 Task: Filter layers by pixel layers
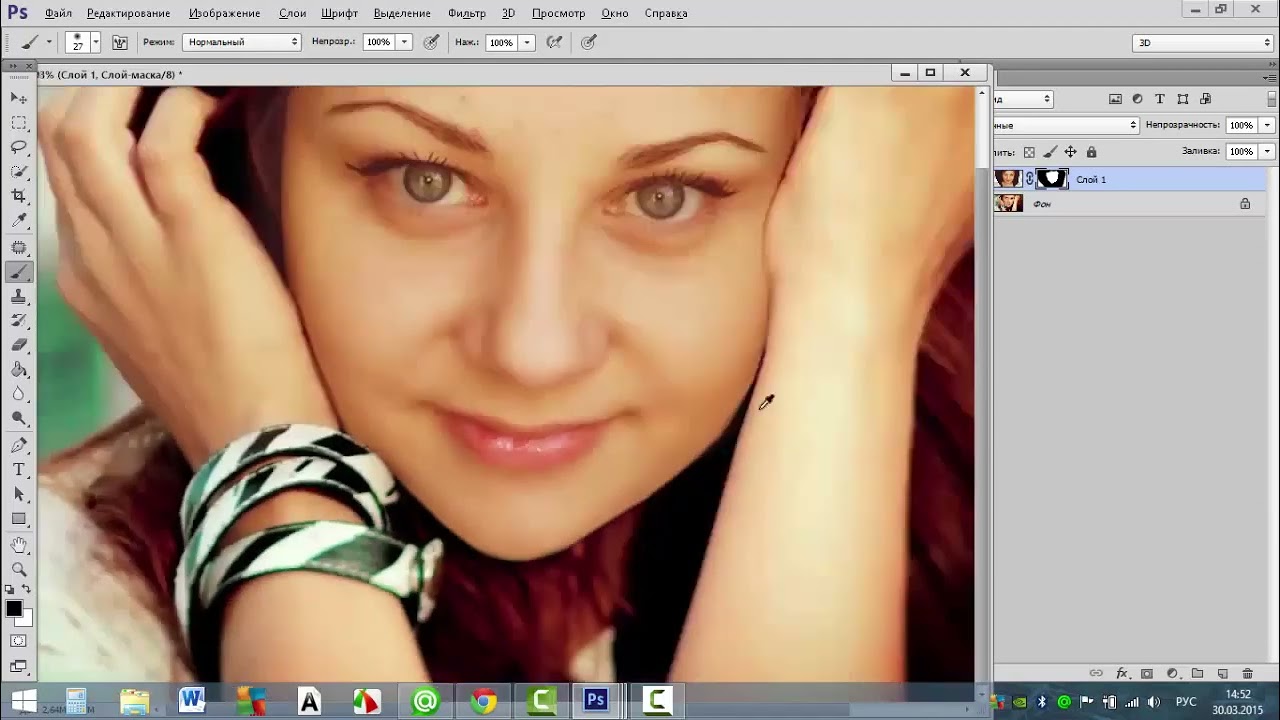pyautogui.click(x=1115, y=99)
